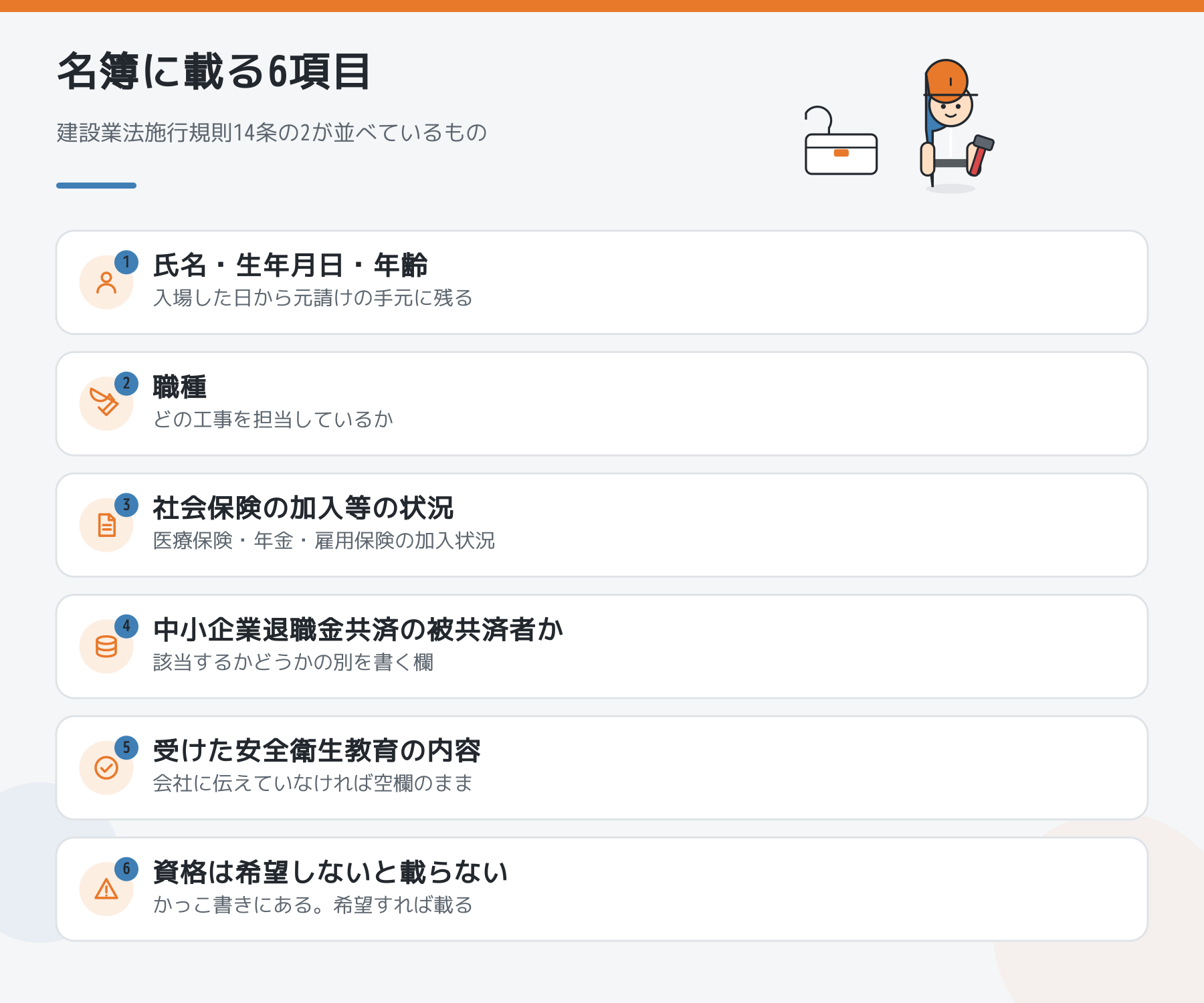Image resolution: width=1204 pixels, height=1003 pixels.
Task: Click the toolbox illustration in the header
Action: (x=841, y=141)
